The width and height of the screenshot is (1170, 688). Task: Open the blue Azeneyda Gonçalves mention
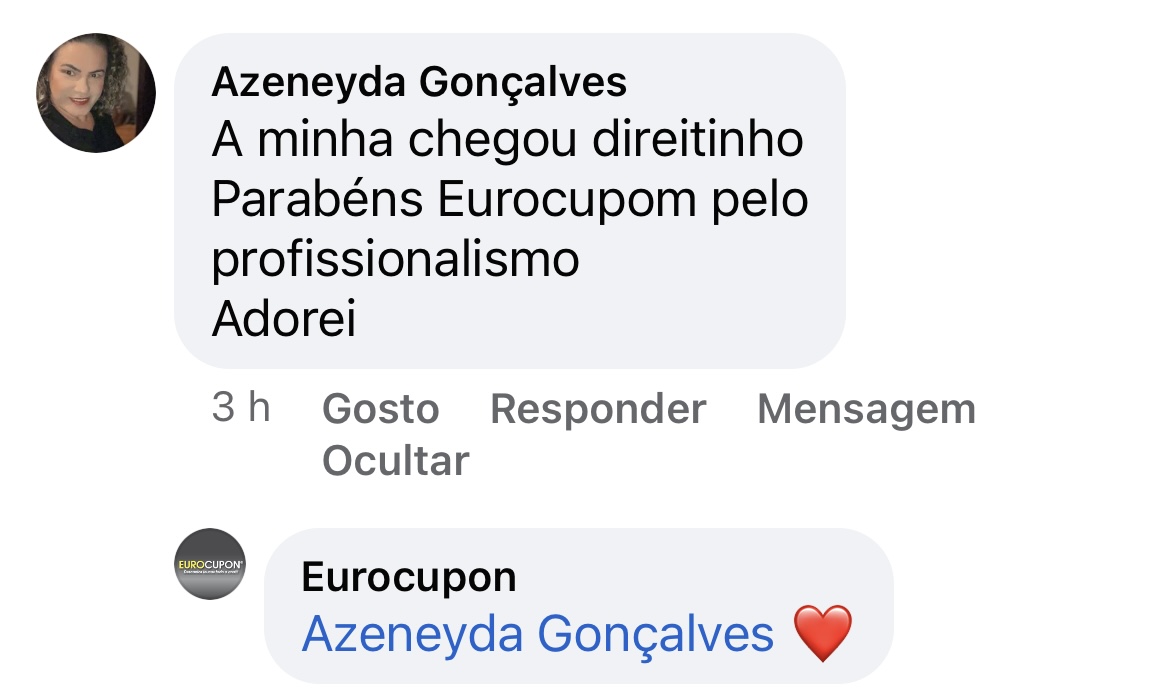click(537, 634)
